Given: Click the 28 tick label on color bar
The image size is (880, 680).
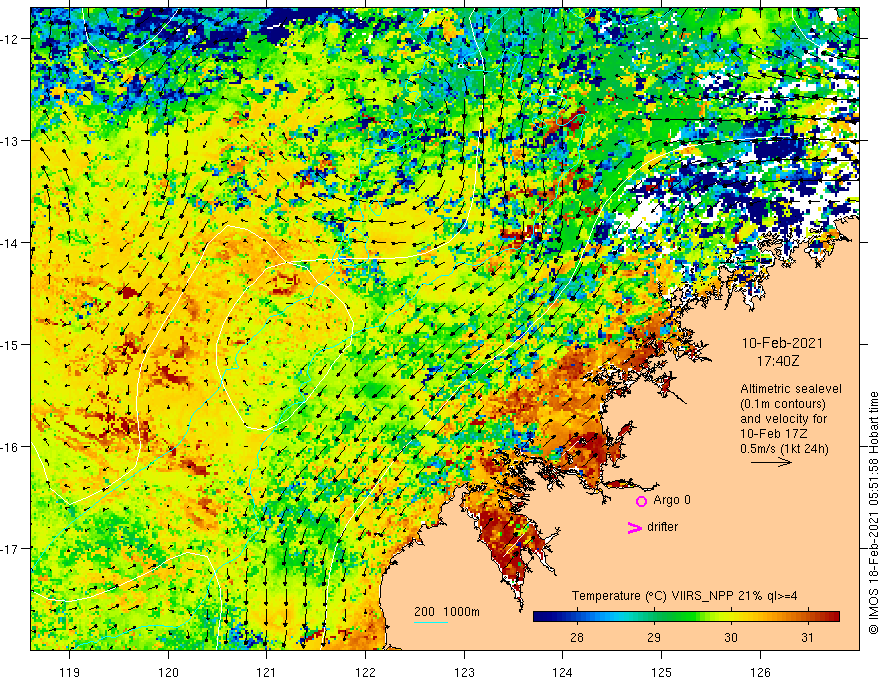Looking at the screenshot, I should pyautogui.click(x=576, y=638).
